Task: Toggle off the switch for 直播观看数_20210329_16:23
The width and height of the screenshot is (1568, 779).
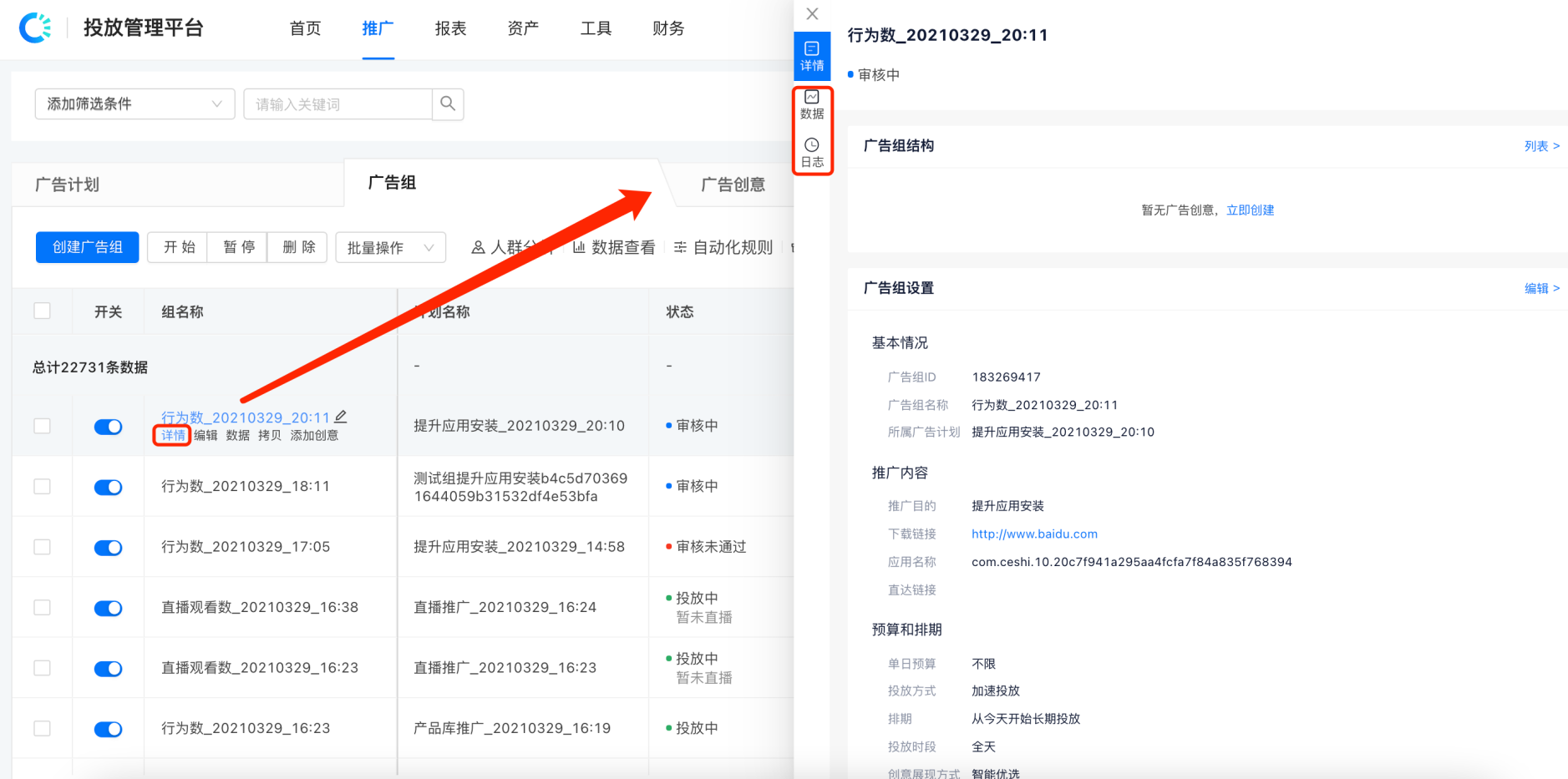Action: pyautogui.click(x=108, y=668)
